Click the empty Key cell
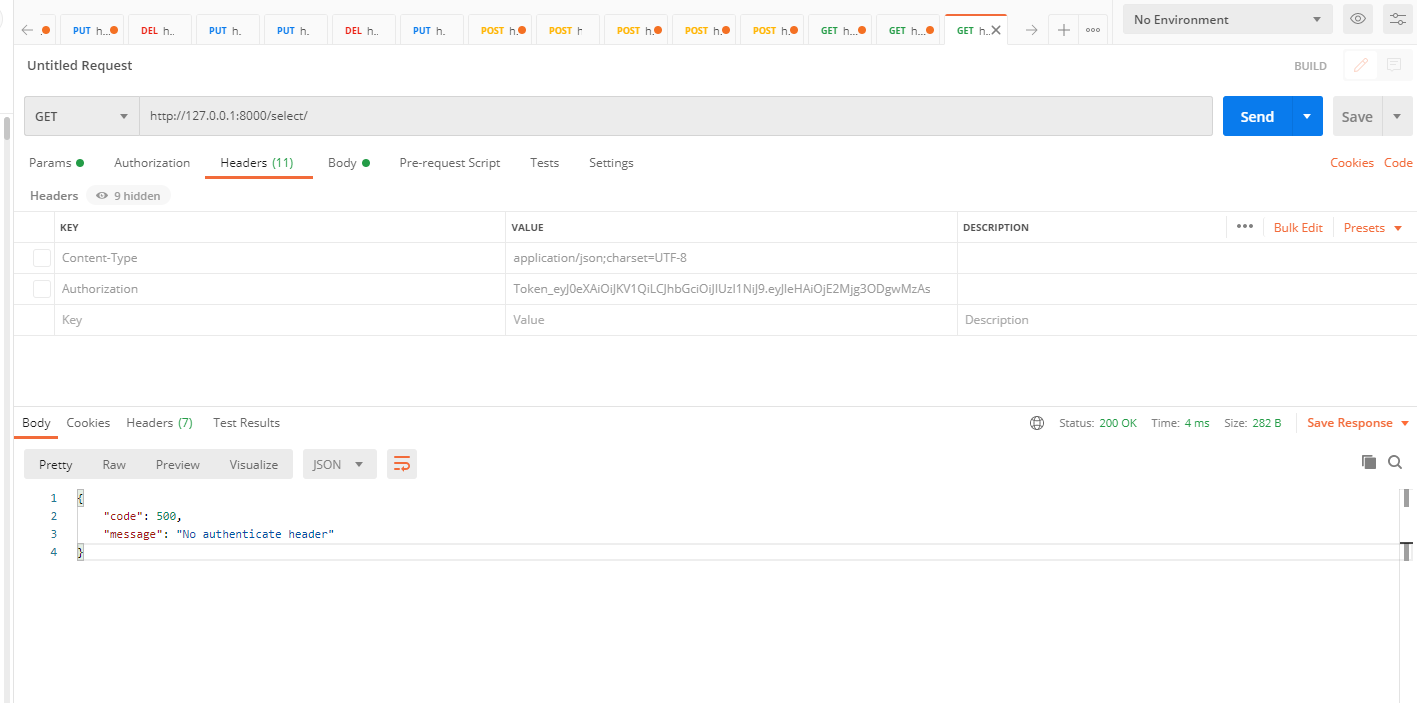Image resolution: width=1417 pixels, height=703 pixels. (280, 320)
